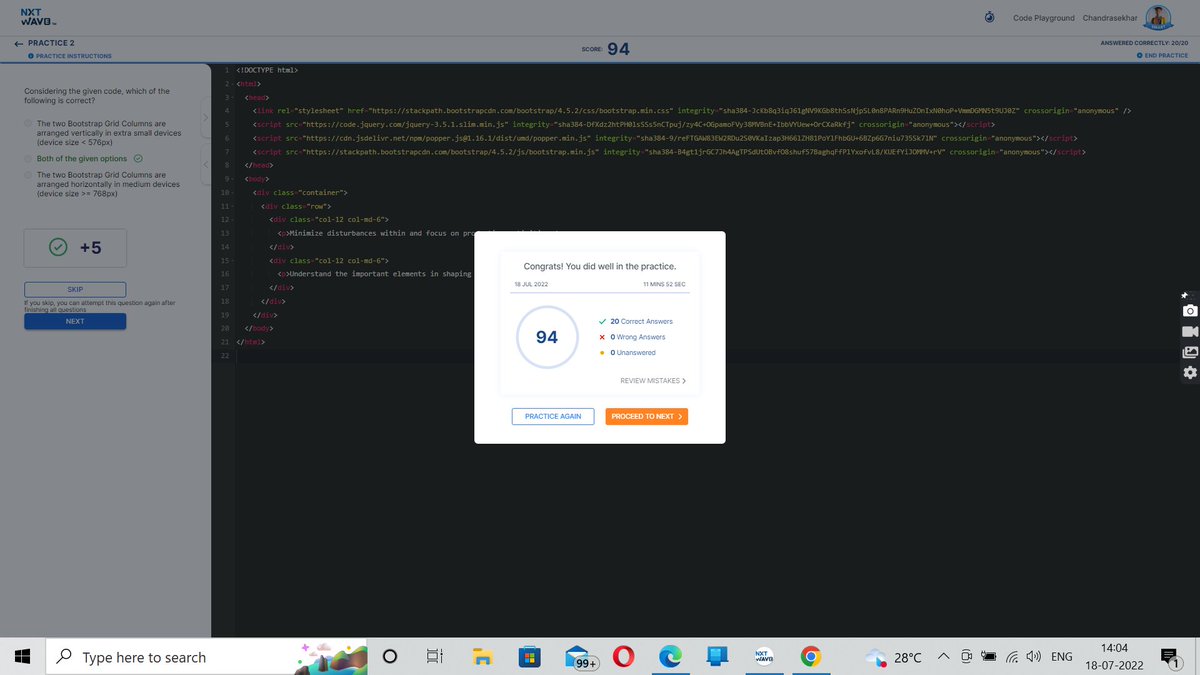
Task: Open Chandrasekhar profile avatar
Action: [x=1158, y=17]
